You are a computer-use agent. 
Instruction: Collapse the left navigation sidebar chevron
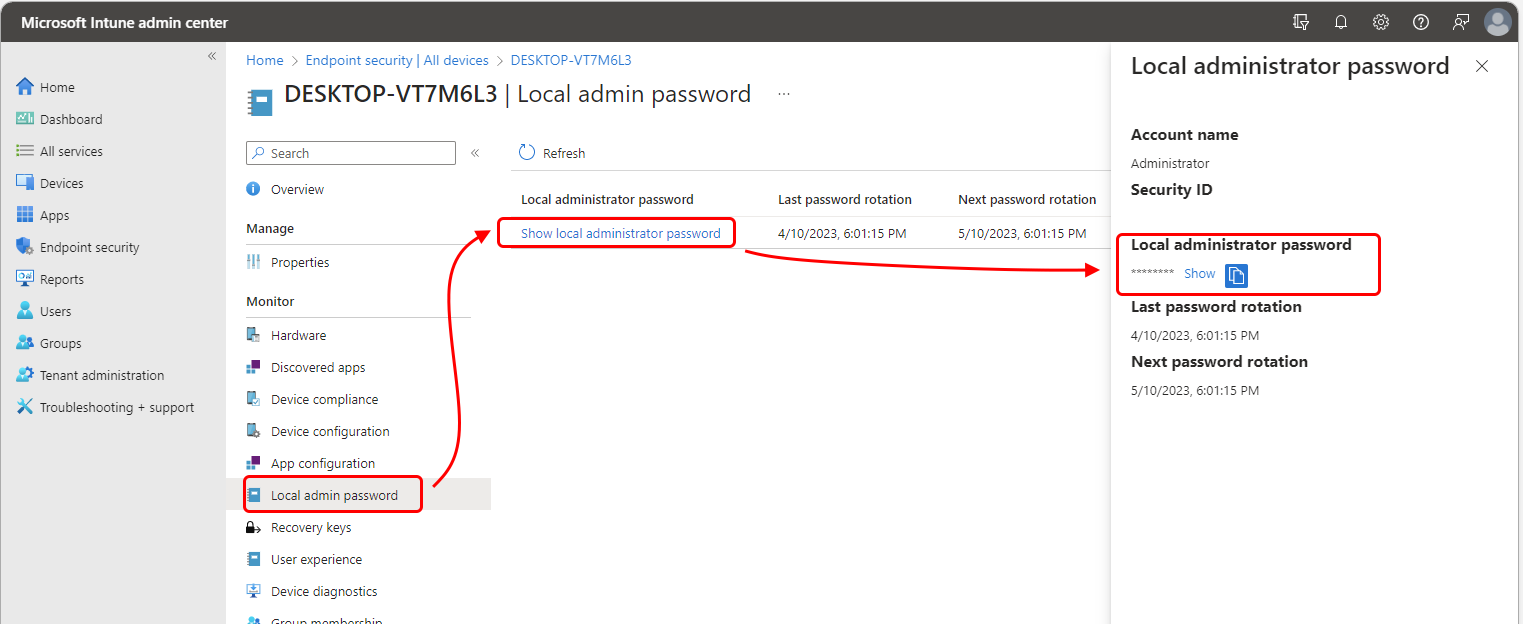click(212, 56)
